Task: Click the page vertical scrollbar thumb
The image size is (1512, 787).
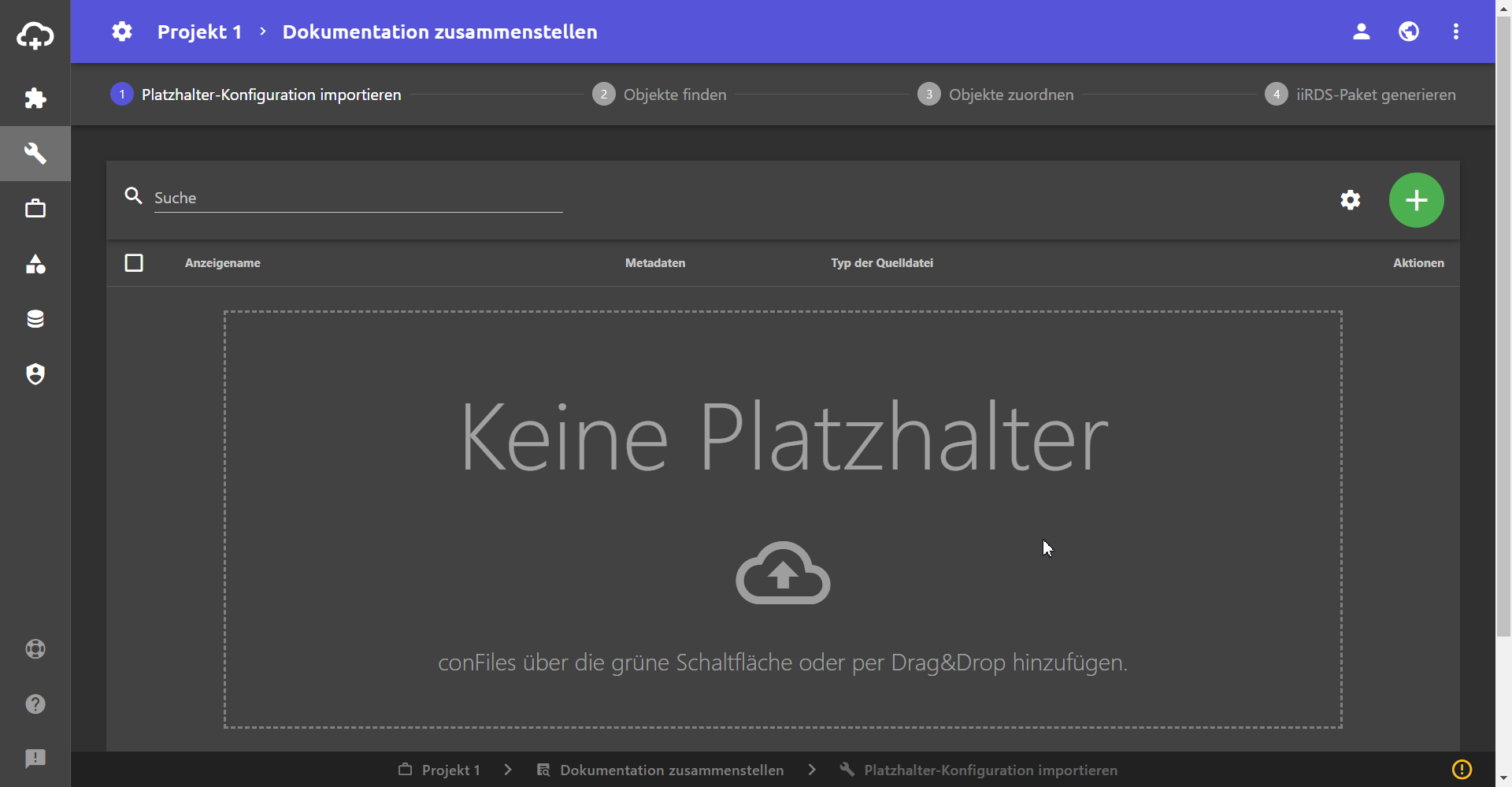Action: coord(1504,325)
